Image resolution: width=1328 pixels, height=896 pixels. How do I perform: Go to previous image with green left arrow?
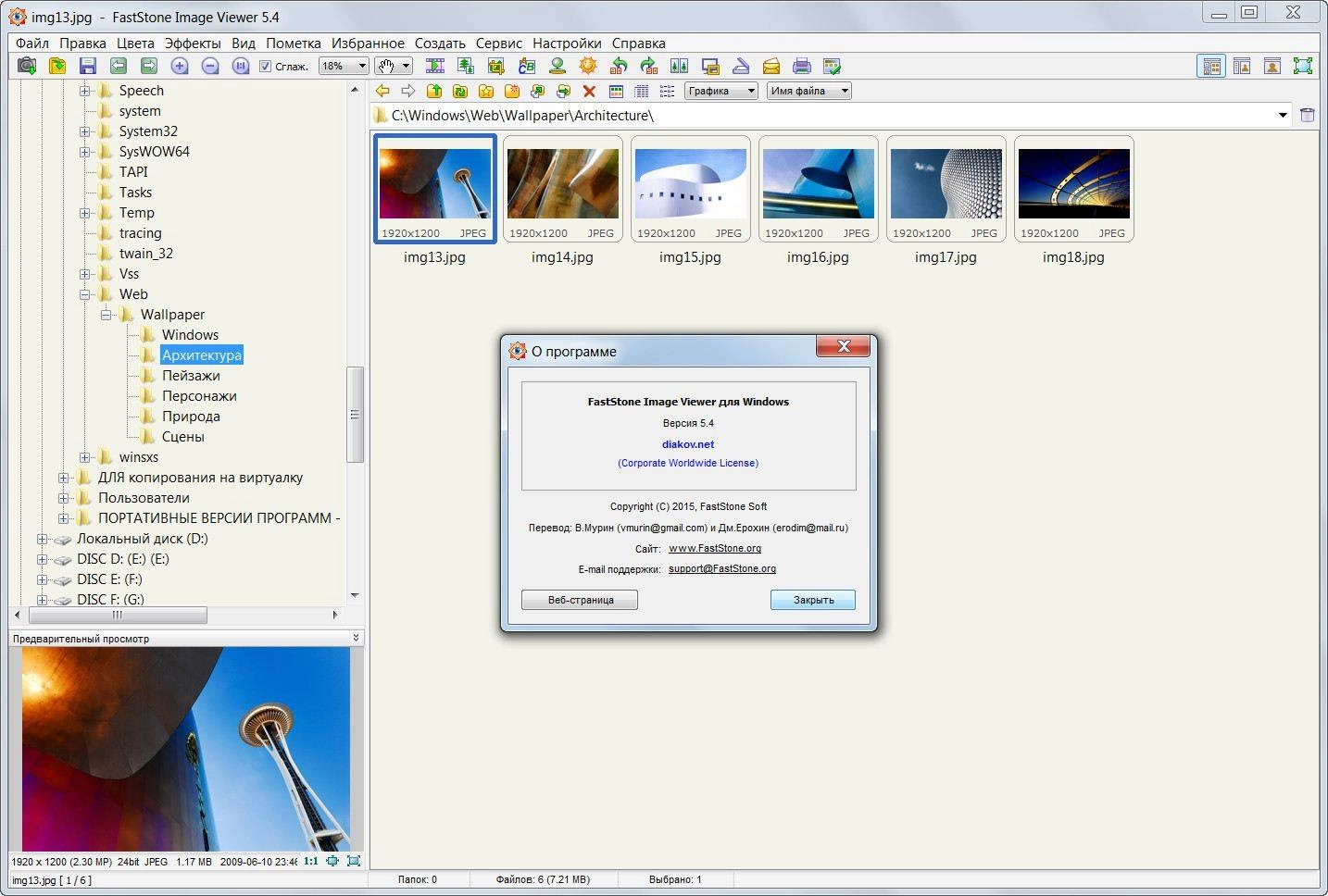tap(119, 66)
